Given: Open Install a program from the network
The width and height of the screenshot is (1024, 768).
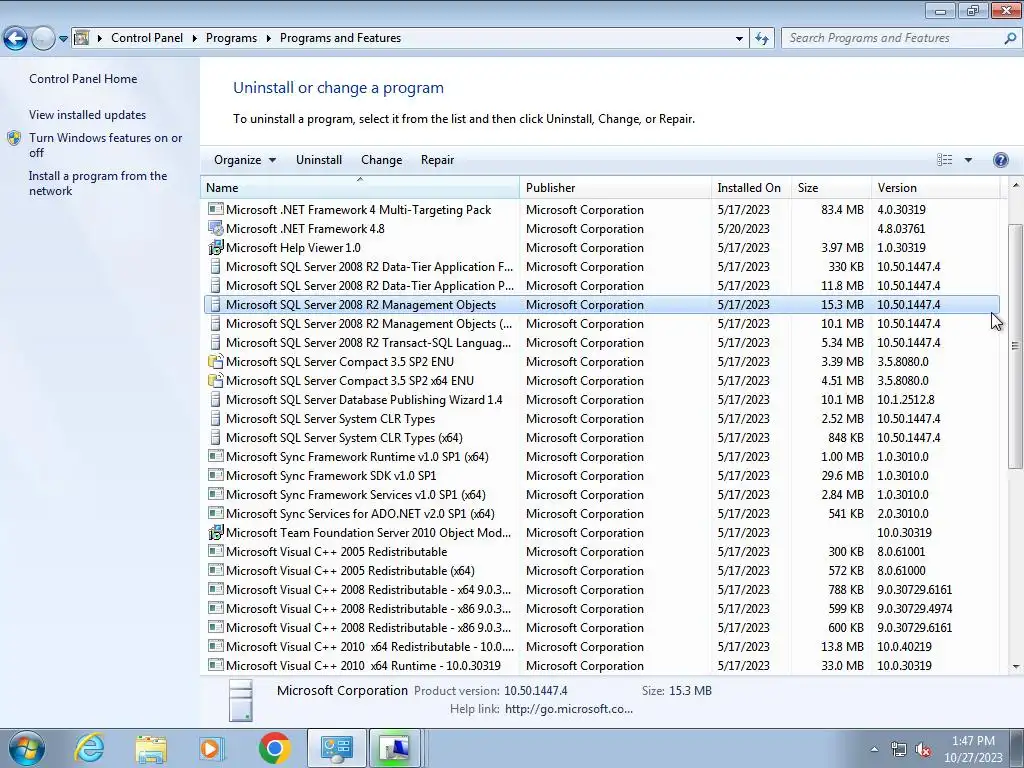Looking at the screenshot, I should pos(98,184).
